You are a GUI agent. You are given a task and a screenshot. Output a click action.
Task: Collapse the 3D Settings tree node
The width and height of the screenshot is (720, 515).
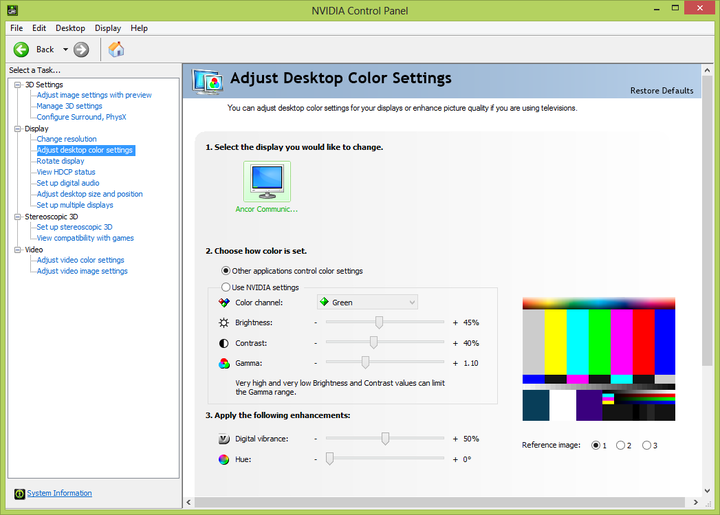pos(17,85)
